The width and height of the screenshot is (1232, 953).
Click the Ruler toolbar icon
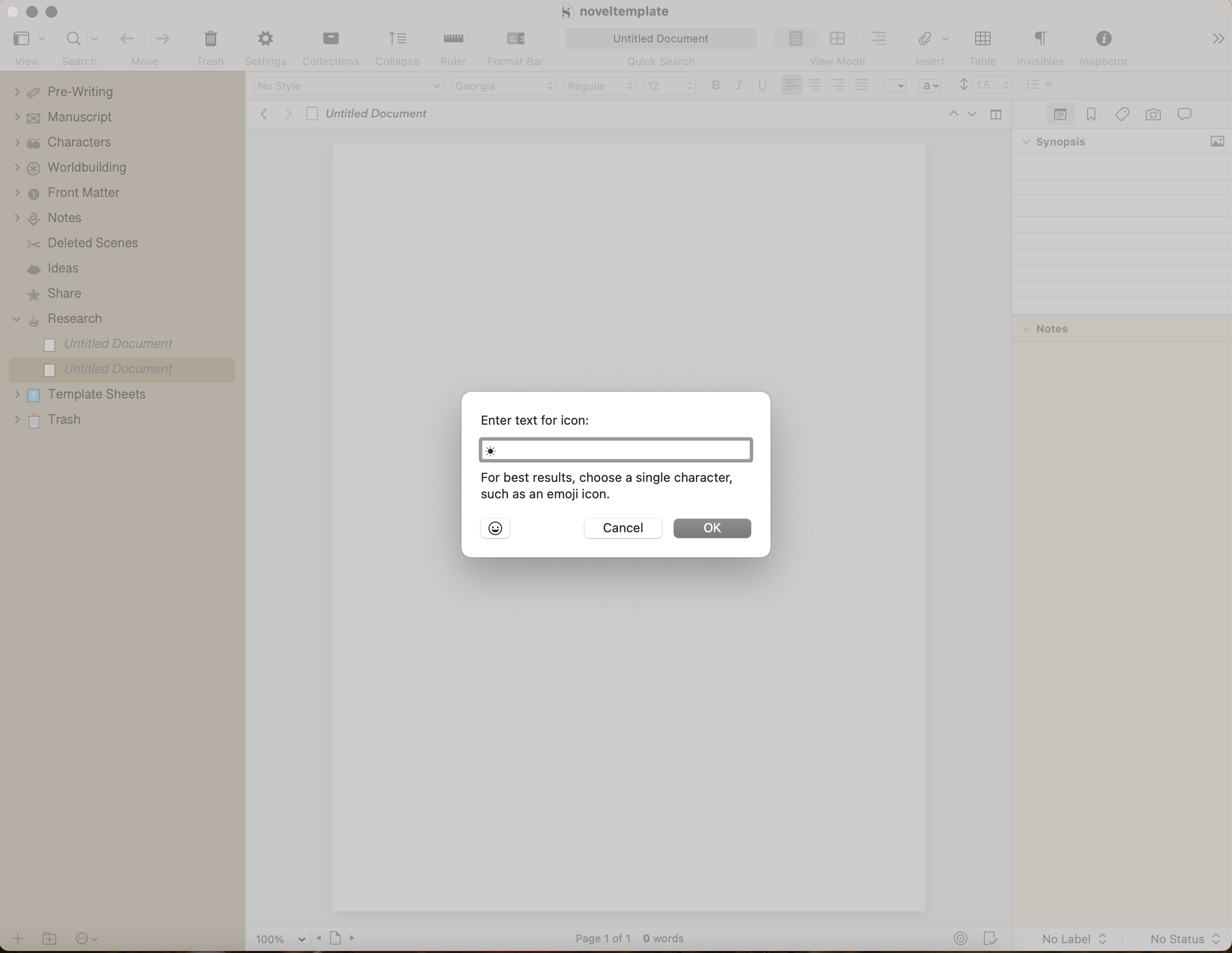[x=453, y=38]
